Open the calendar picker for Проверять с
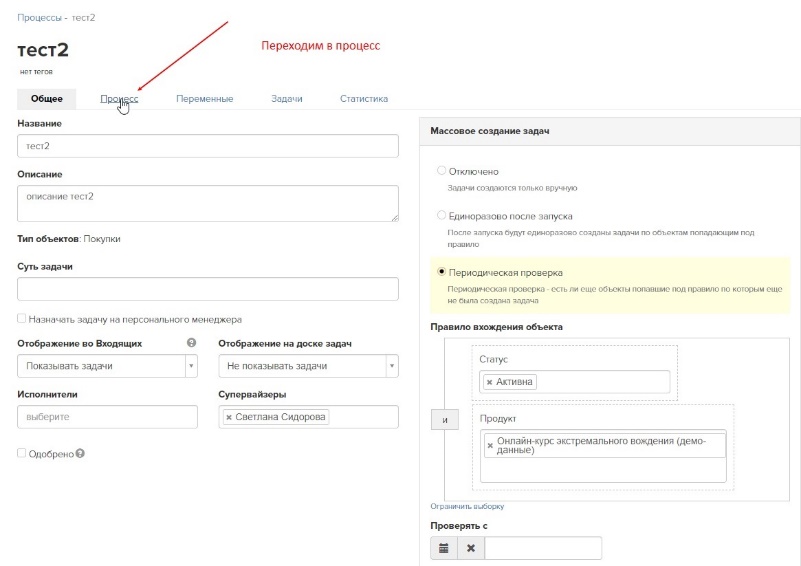 pyautogui.click(x=445, y=548)
